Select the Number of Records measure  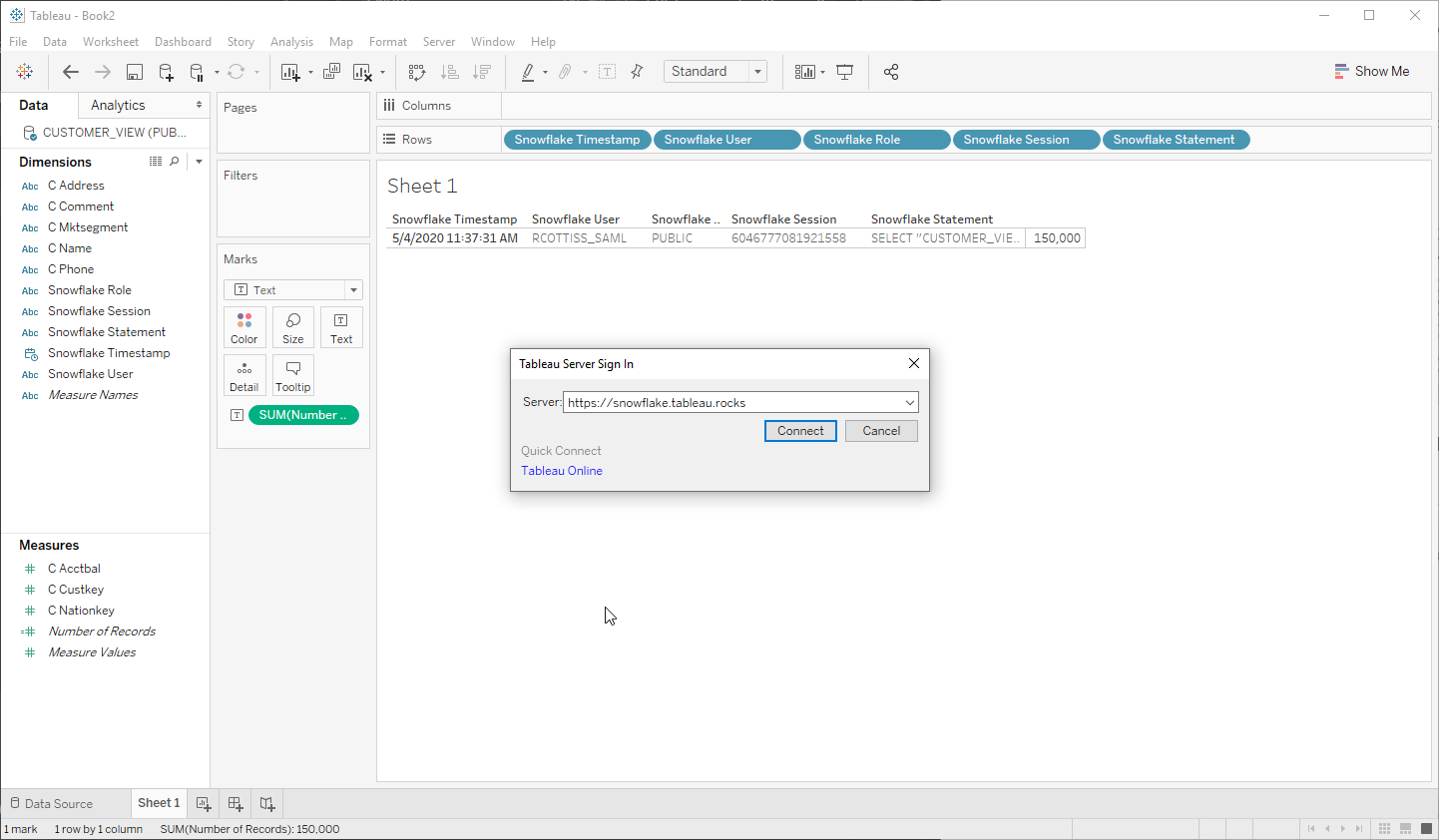click(x=102, y=631)
